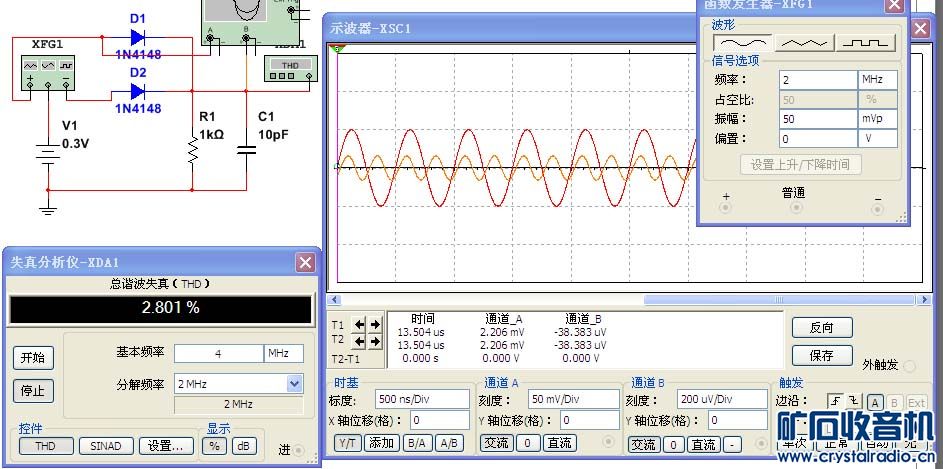The height and width of the screenshot is (469, 943).
Task: Click 设置上升/下降时间 button
Action: click(800, 164)
